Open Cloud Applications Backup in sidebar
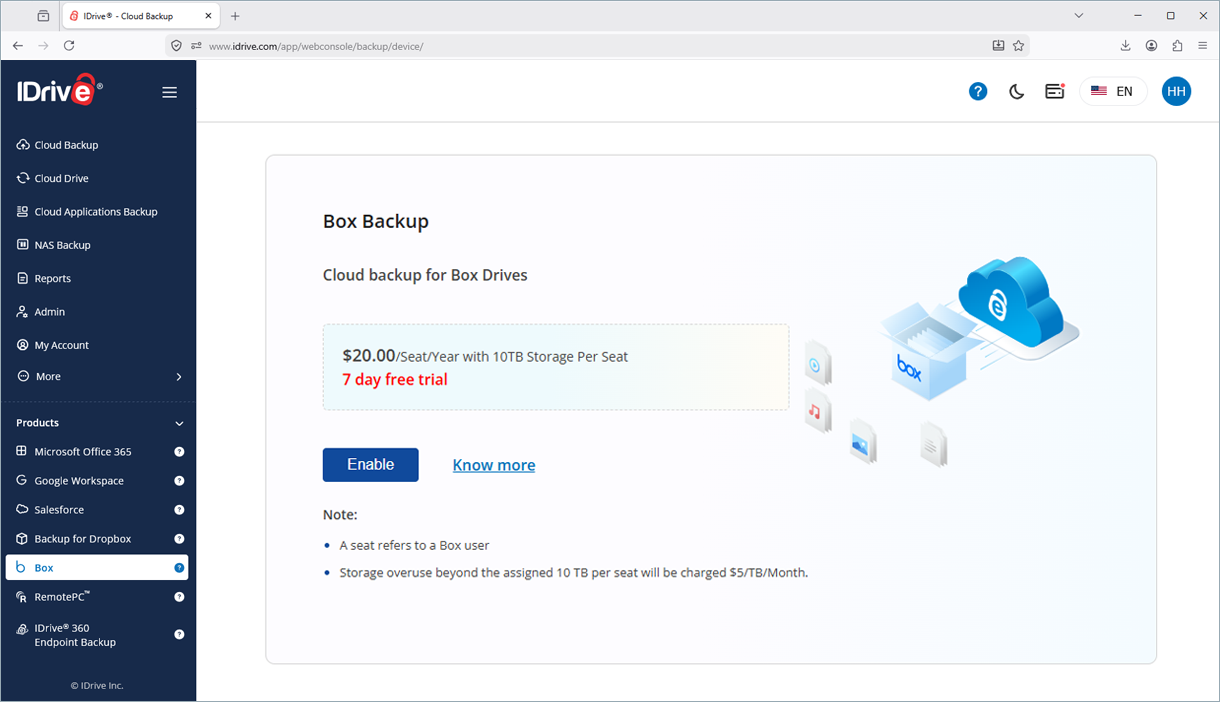 click(x=98, y=212)
